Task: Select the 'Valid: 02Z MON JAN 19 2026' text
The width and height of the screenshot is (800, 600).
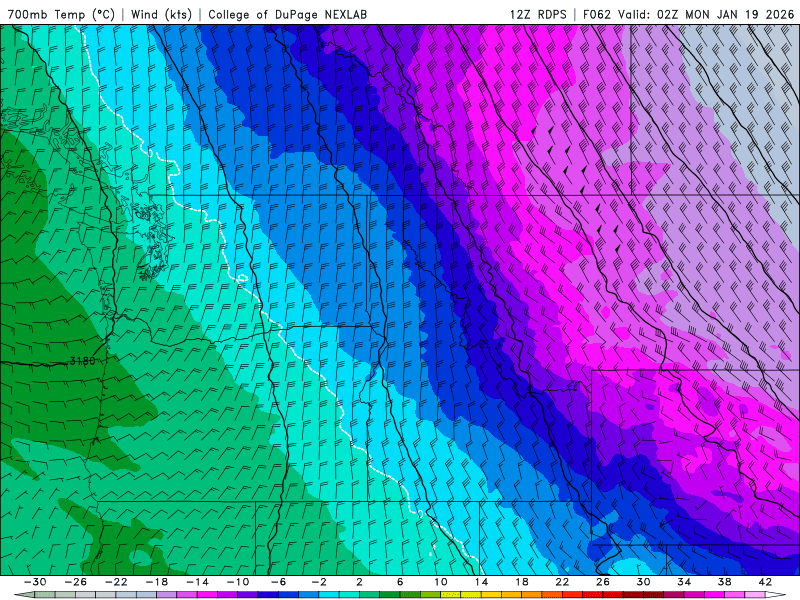Action: pyautogui.click(x=706, y=14)
